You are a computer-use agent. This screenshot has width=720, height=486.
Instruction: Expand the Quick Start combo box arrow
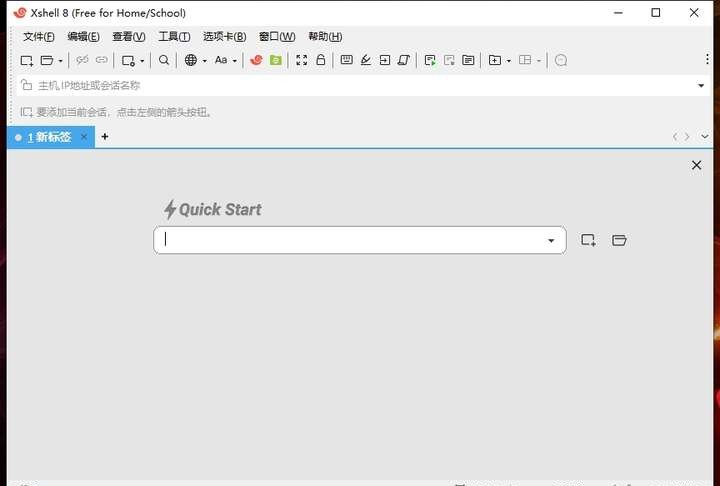click(x=551, y=240)
